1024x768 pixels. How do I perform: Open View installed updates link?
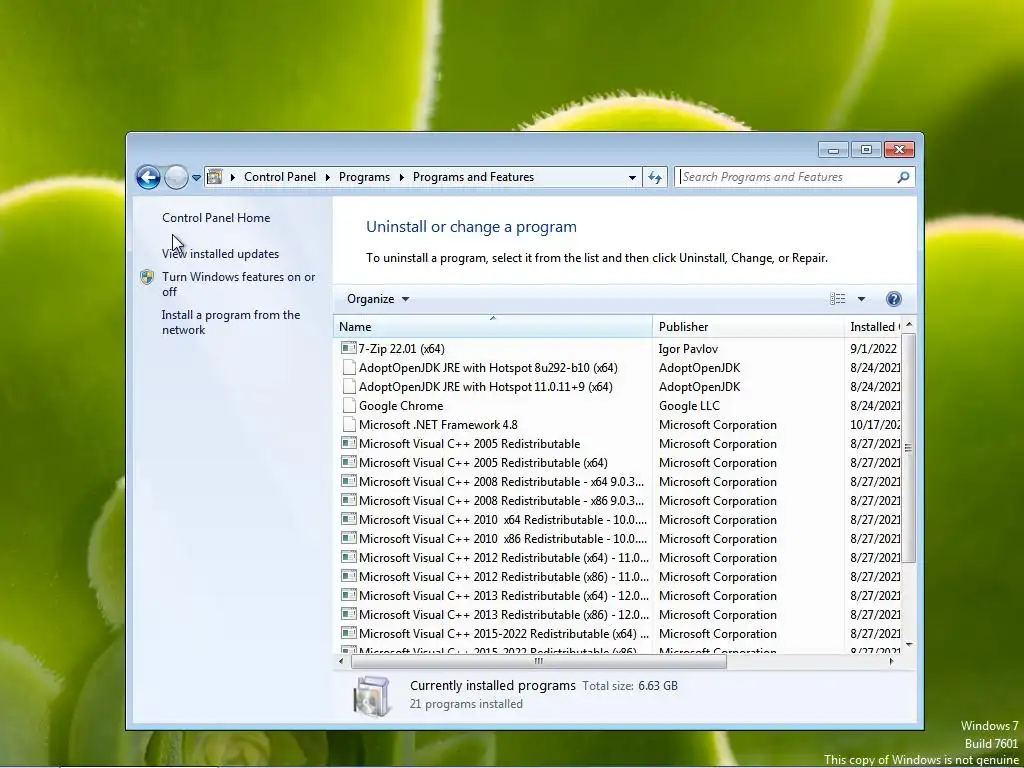click(220, 253)
